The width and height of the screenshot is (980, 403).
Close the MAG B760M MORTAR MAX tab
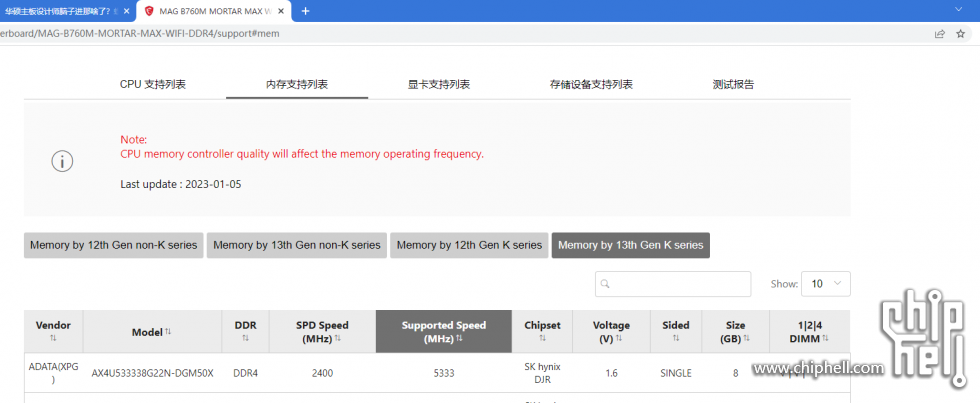click(x=279, y=11)
